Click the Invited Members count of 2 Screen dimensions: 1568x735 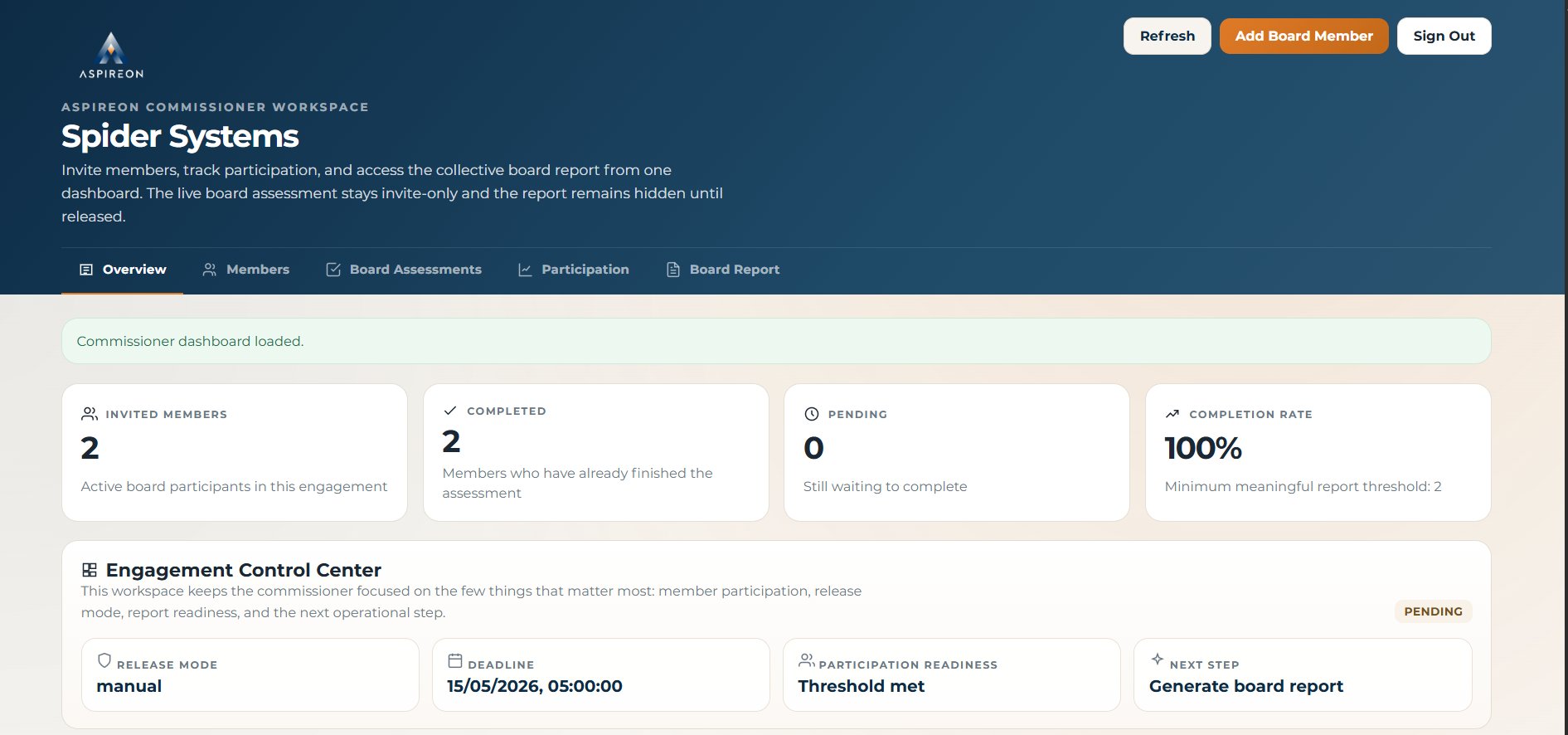click(90, 448)
